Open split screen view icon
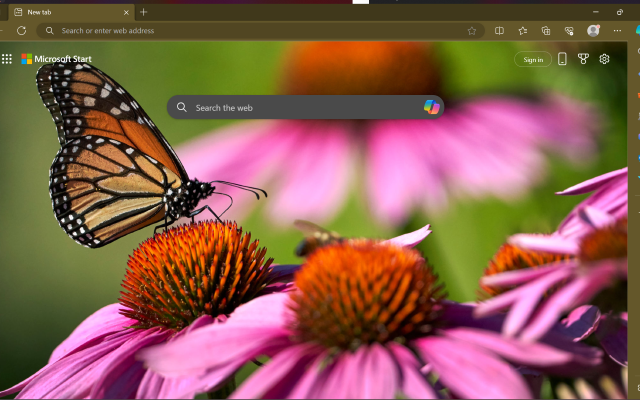The image size is (640, 400). point(499,31)
